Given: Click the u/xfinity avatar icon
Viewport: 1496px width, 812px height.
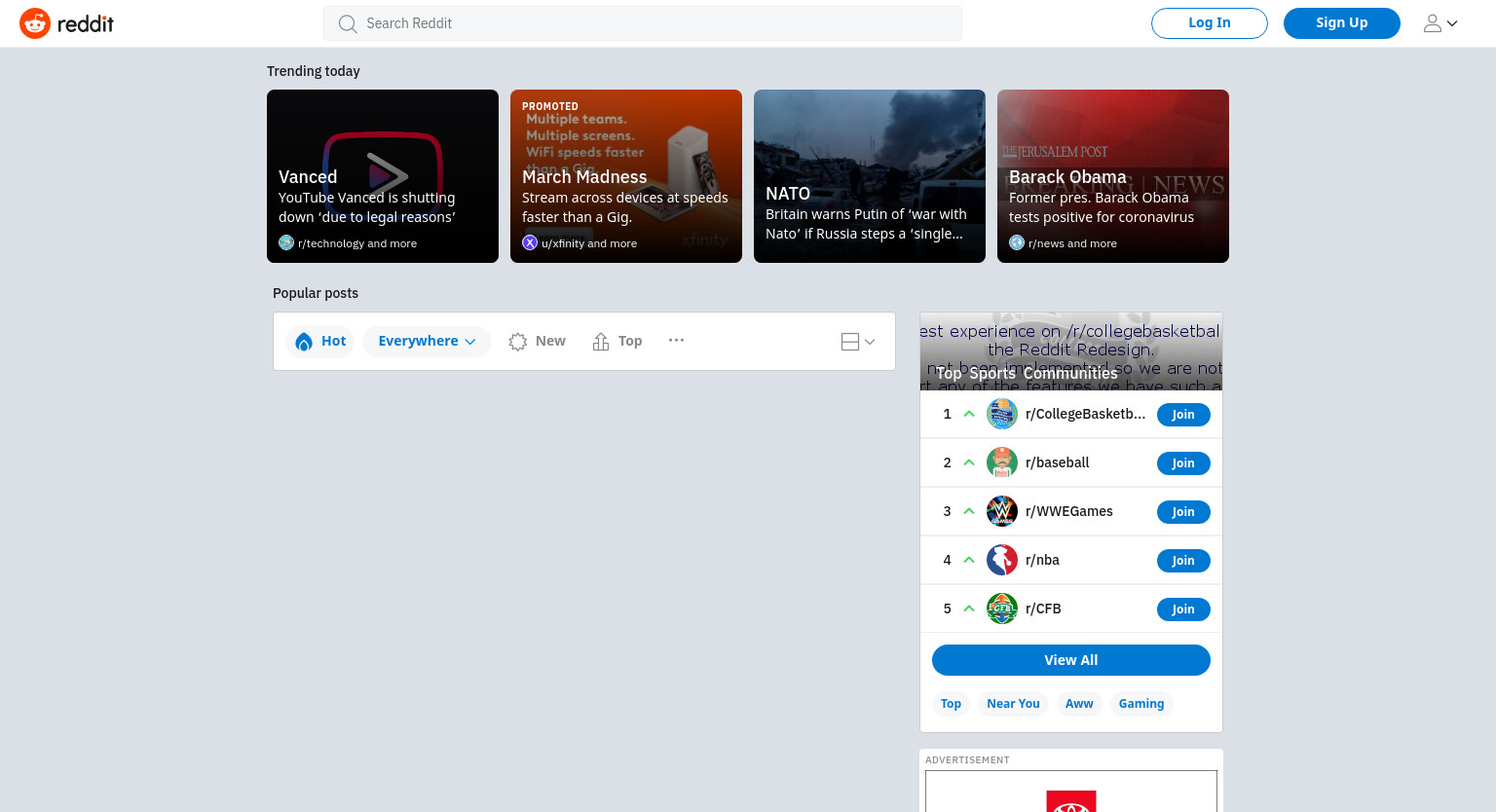Looking at the screenshot, I should pos(530,242).
